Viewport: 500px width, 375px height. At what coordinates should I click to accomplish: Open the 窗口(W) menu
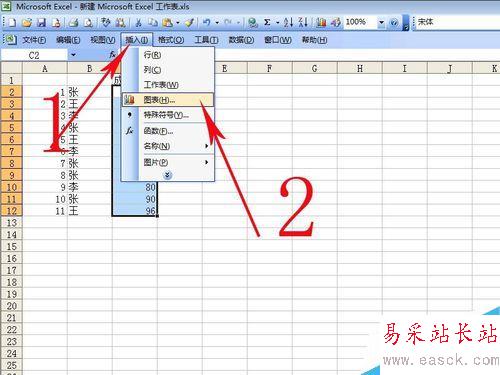pos(278,40)
